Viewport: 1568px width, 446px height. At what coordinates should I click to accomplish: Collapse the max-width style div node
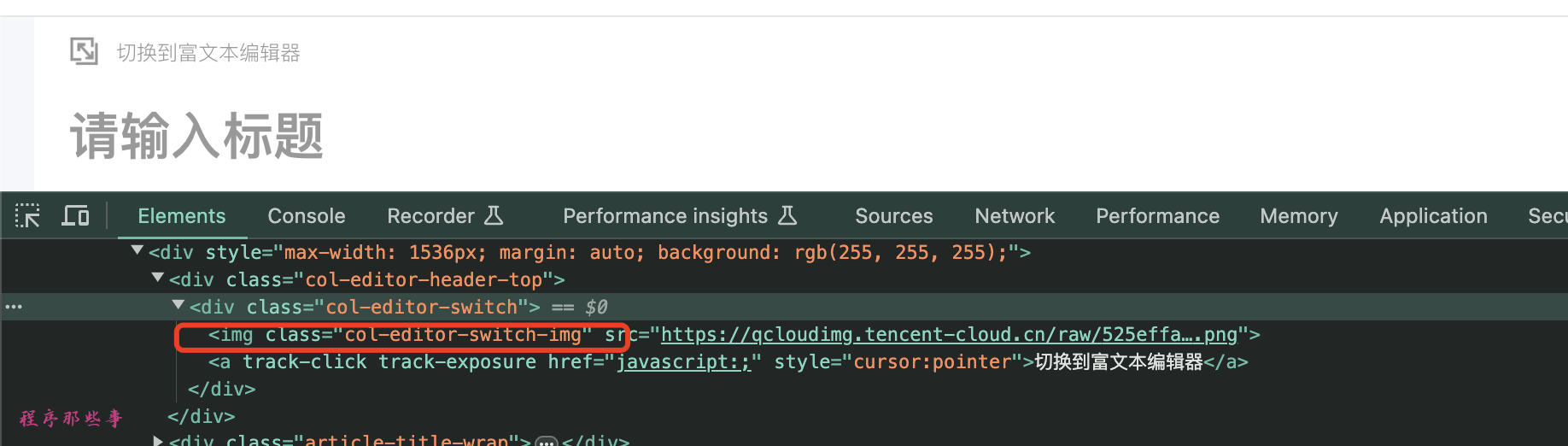click(x=137, y=251)
